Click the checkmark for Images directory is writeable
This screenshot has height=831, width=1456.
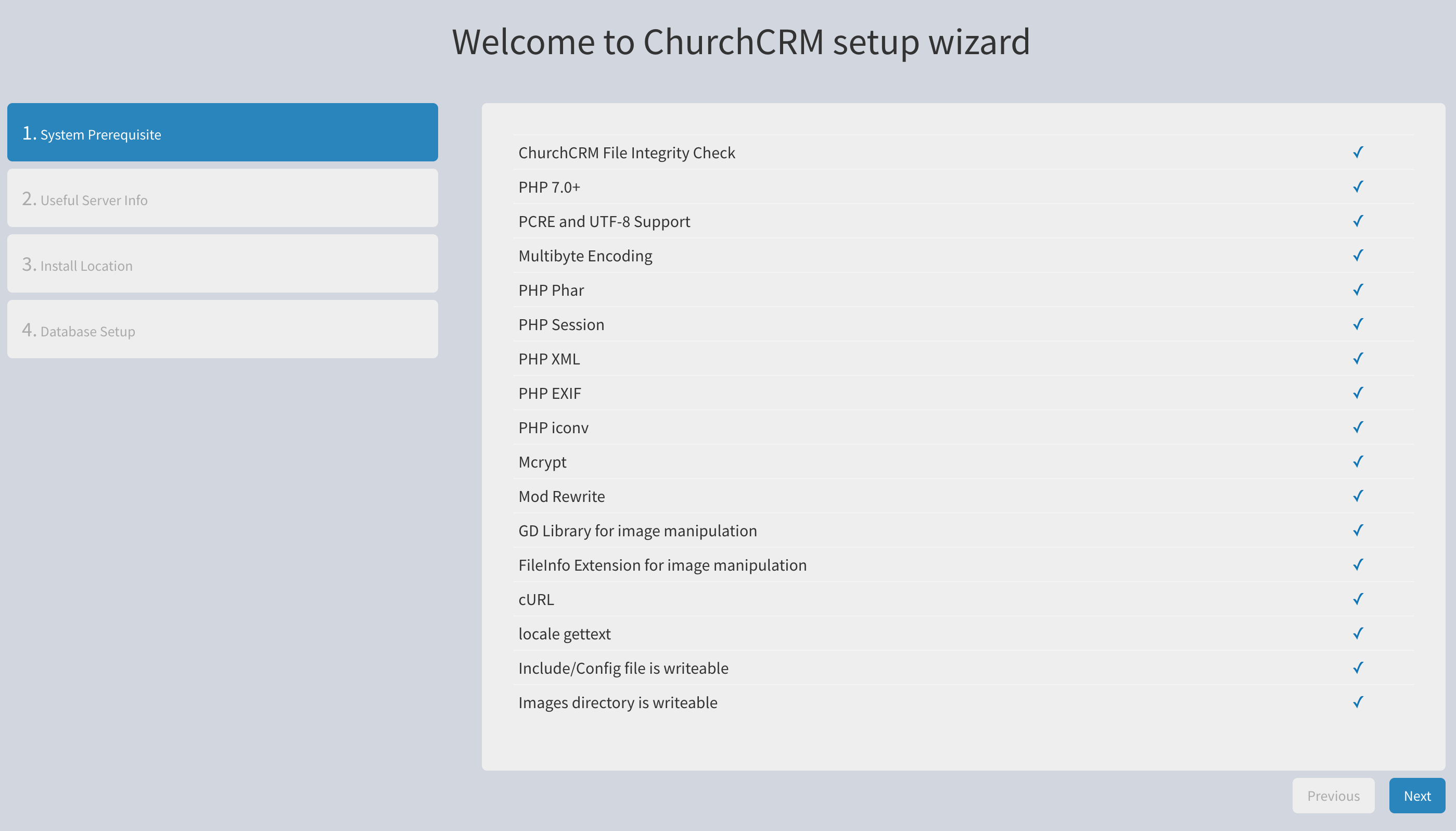pyautogui.click(x=1358, y=702)
